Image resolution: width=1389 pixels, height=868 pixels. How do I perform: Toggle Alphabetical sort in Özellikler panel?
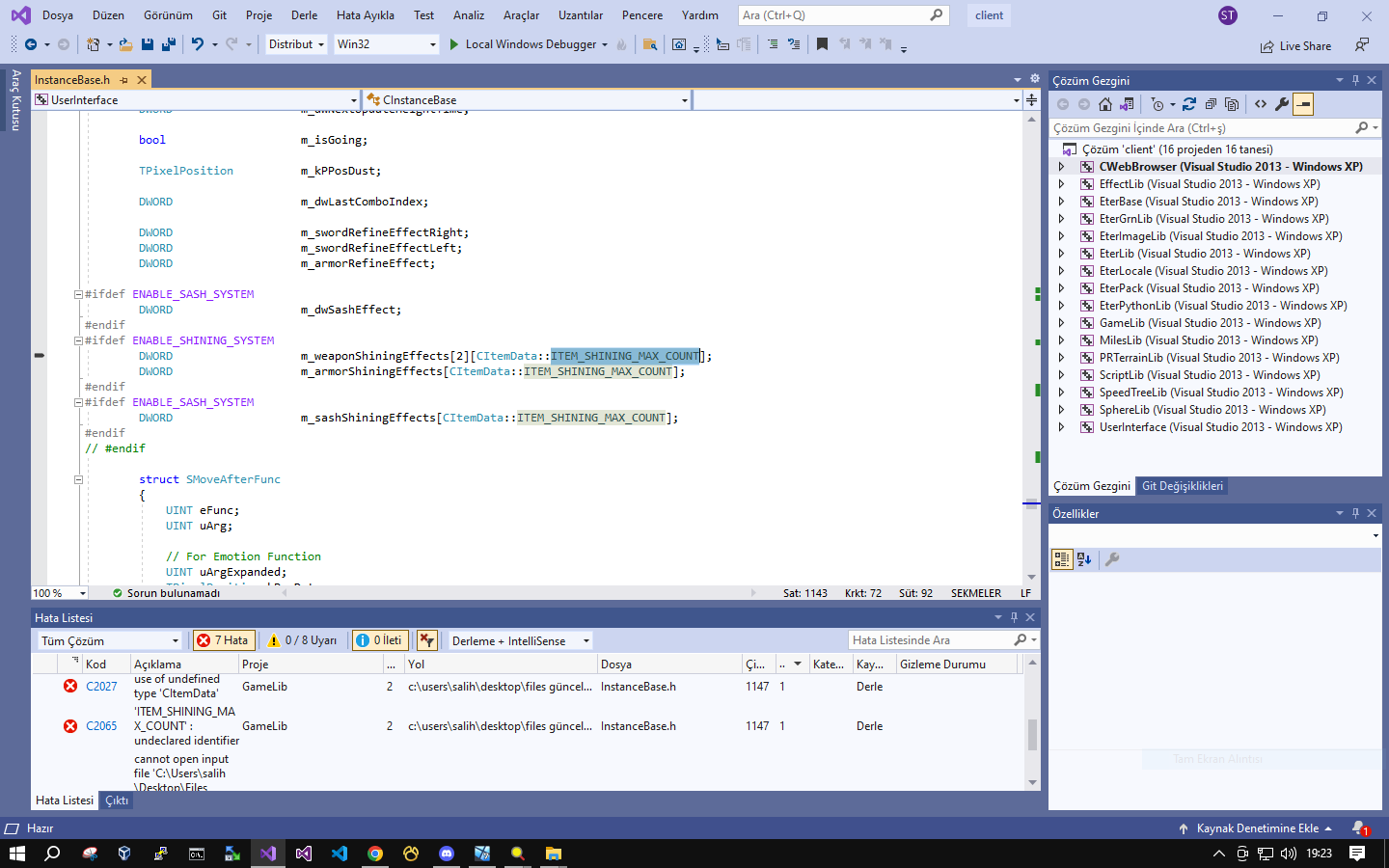click(1084, 559)
